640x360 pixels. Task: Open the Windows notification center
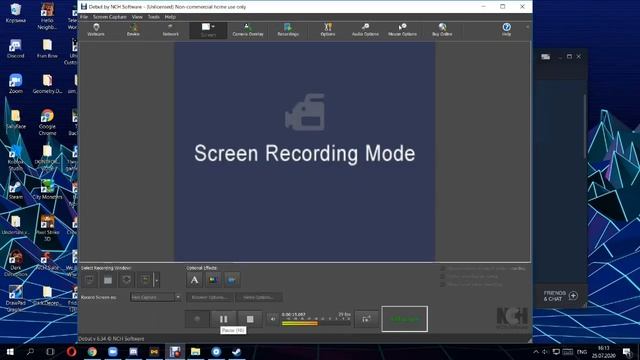coord(627,352)
